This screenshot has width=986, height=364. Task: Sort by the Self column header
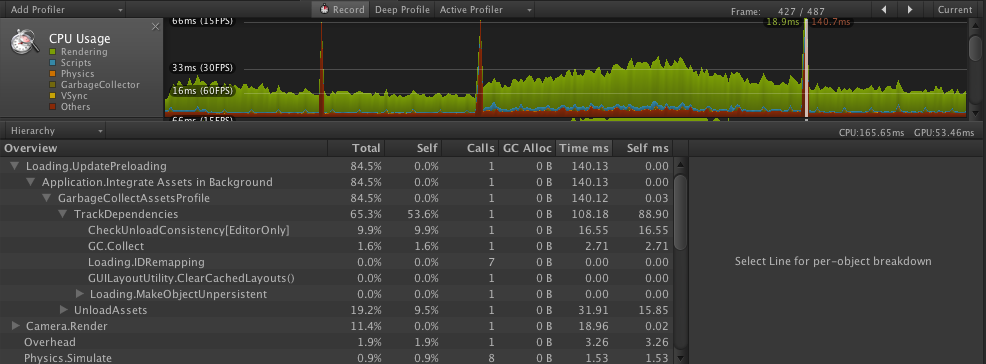coord(413,148)
